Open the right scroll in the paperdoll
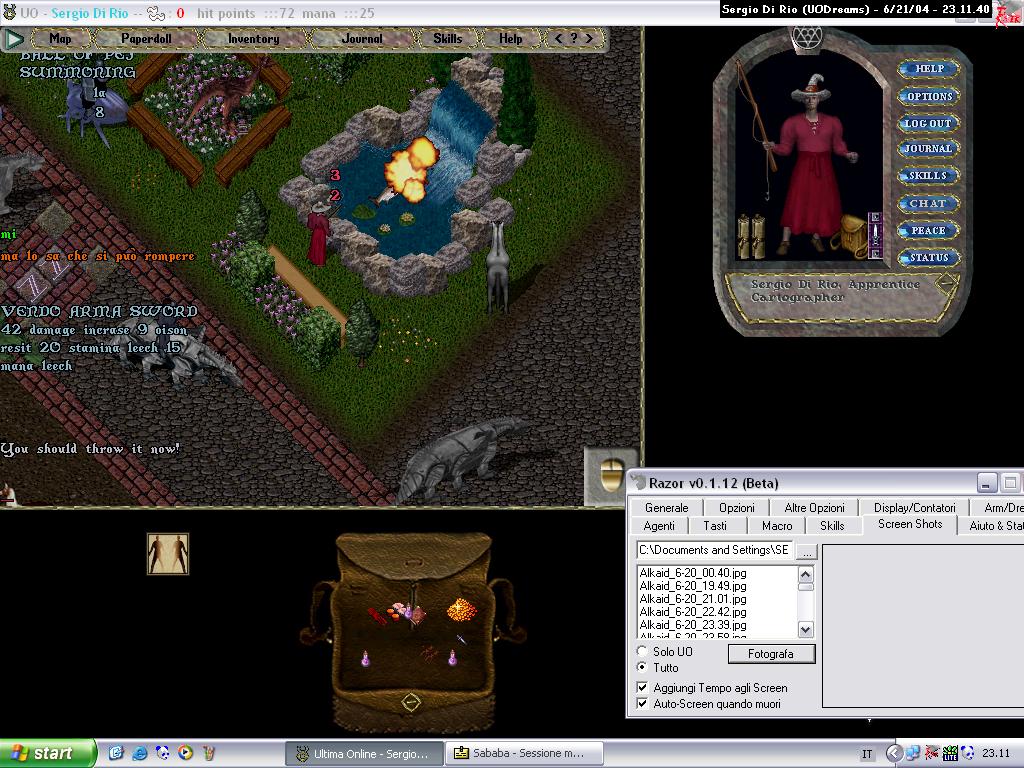The height and width of the screenshot is (768, 1024). [x=758, y=237]
